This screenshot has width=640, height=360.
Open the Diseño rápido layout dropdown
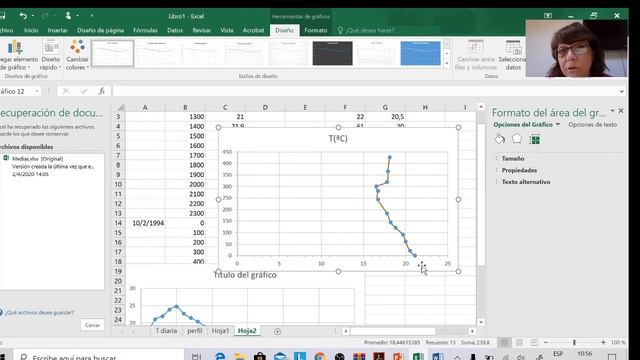51,55
